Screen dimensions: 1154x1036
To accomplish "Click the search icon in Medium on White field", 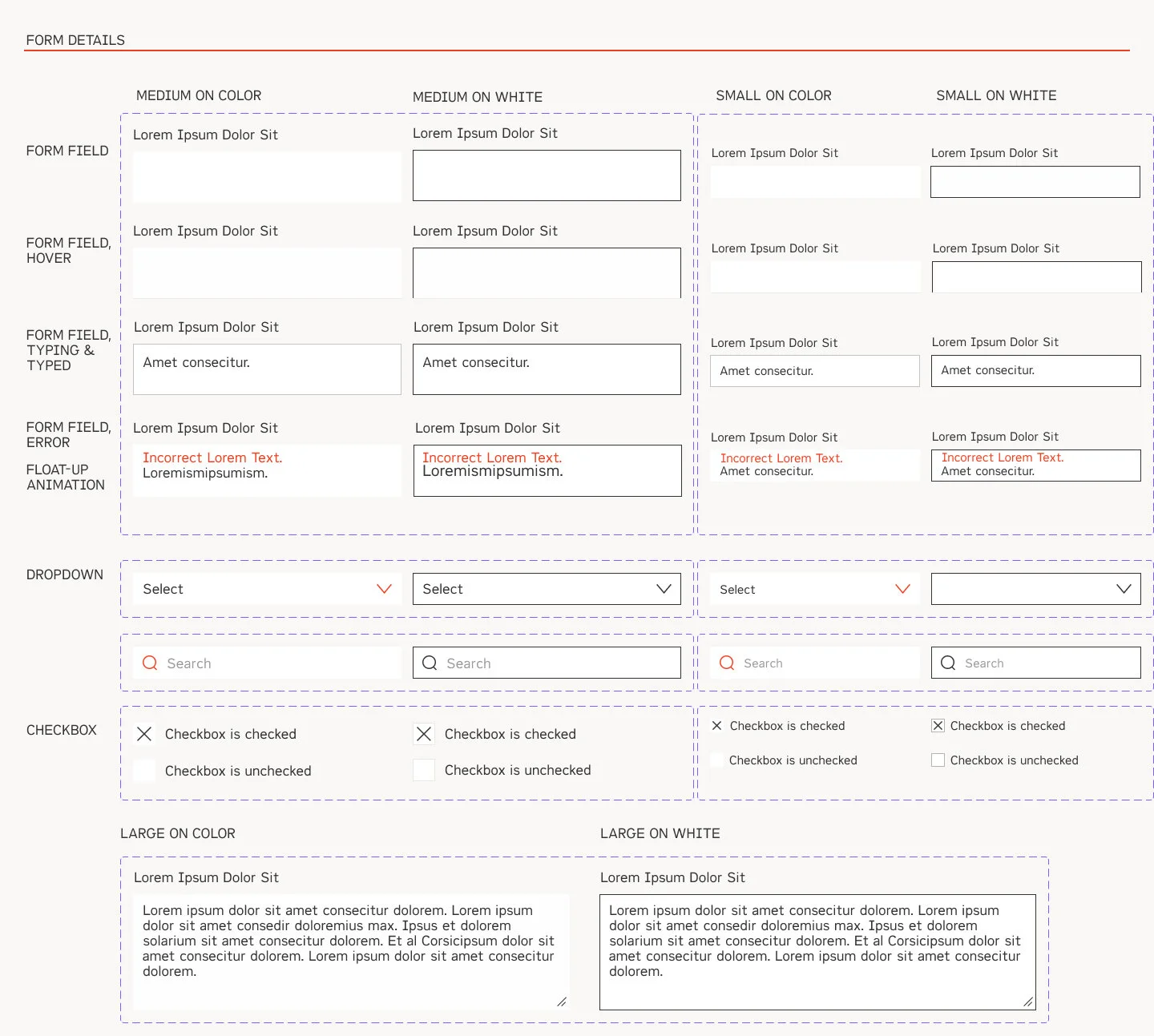I will pyautogui.click(x=429, y=663).
